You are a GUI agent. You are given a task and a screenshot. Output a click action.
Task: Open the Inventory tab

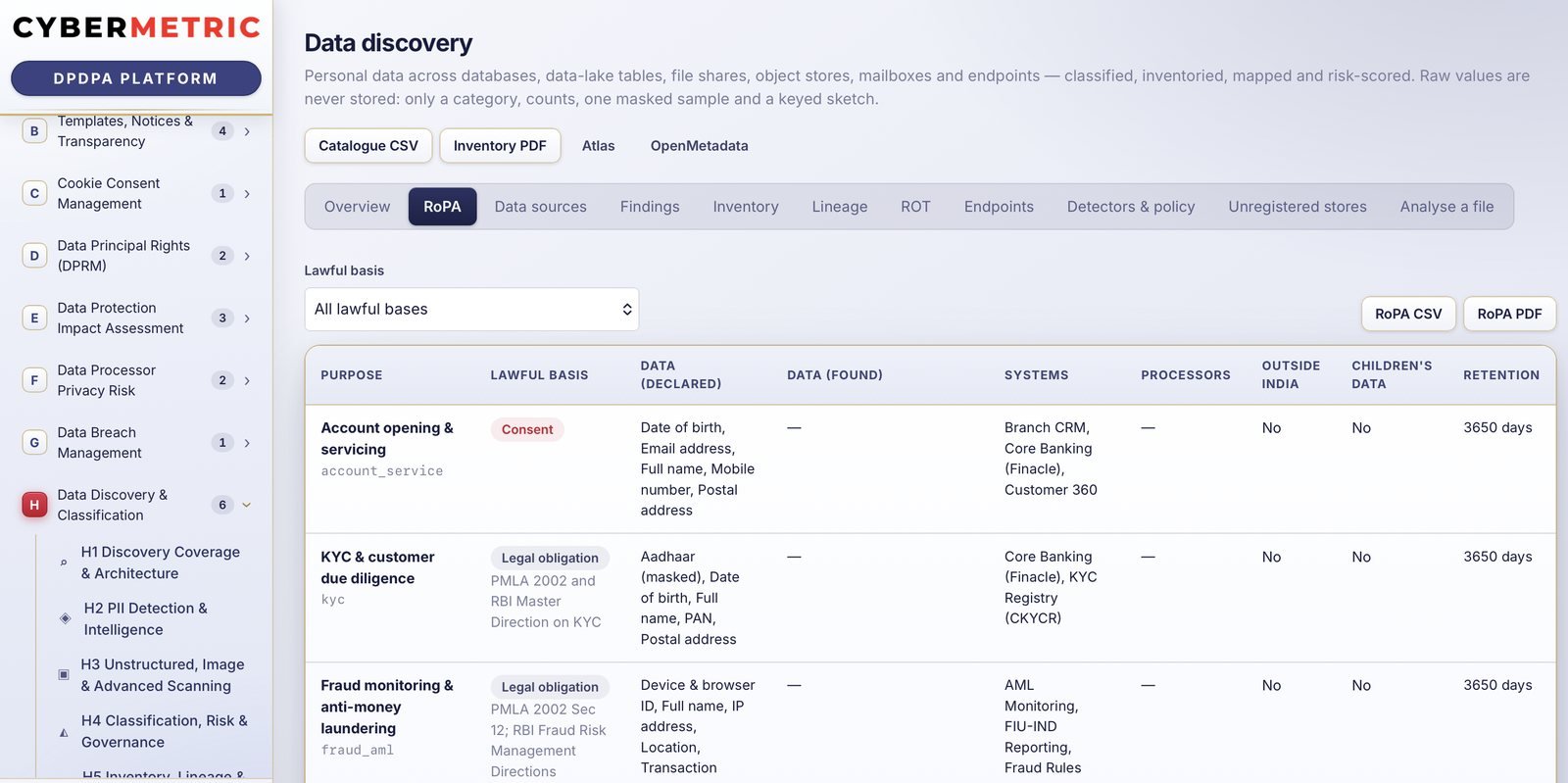[746, 207]
